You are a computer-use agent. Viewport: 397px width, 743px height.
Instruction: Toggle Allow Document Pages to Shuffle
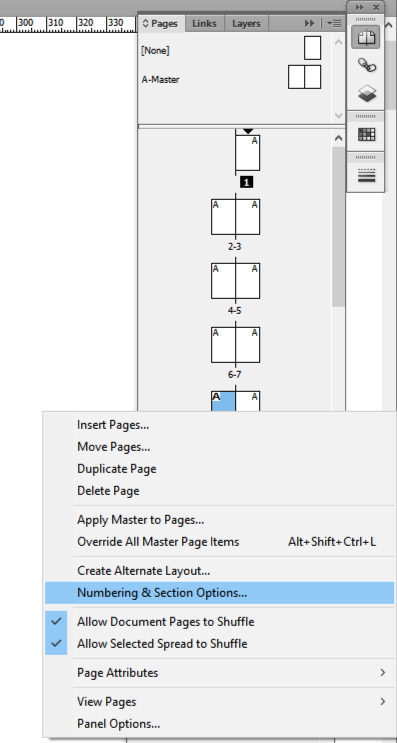[220, 622]
